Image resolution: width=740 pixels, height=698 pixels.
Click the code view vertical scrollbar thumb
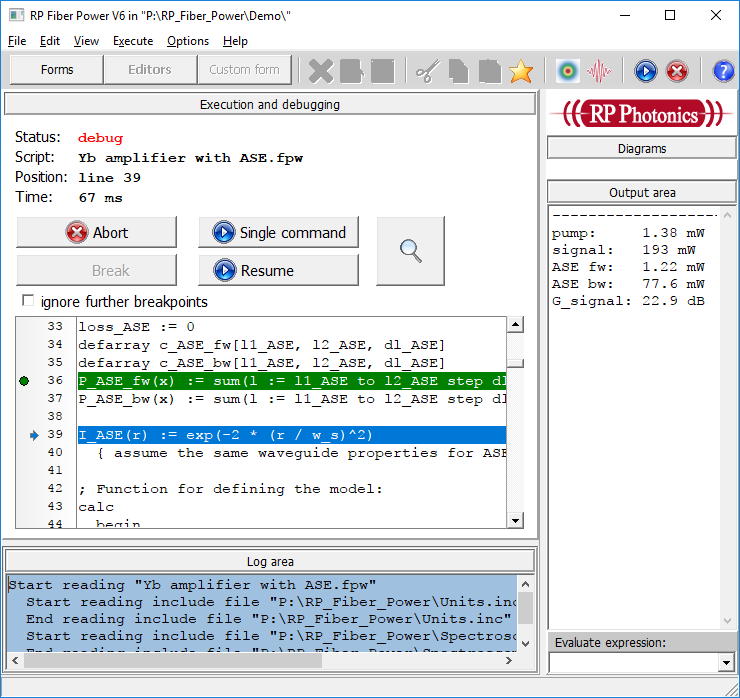515,363
